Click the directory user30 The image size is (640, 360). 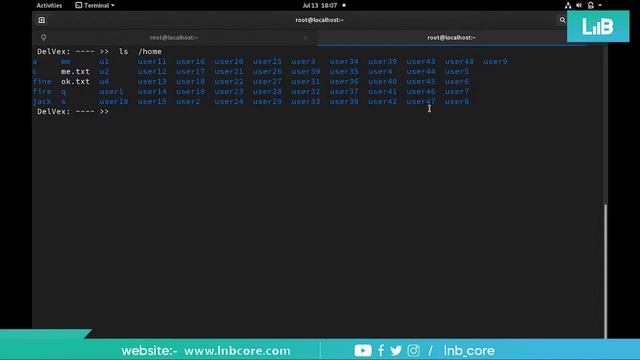306,71
